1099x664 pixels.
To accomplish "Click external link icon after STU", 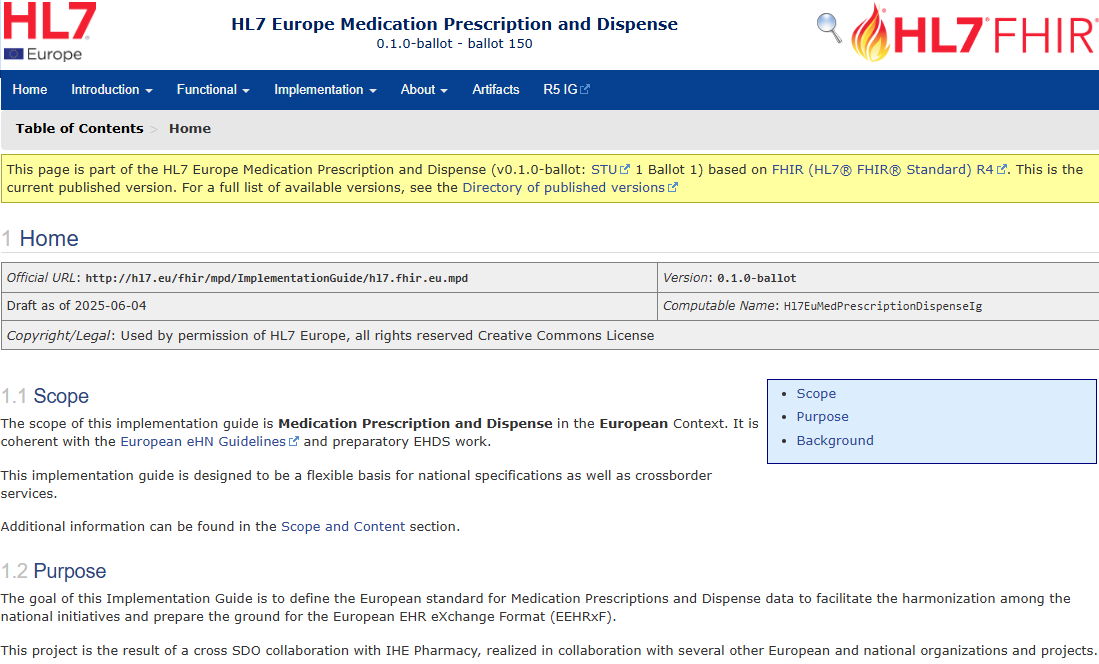I will point(625,170).
